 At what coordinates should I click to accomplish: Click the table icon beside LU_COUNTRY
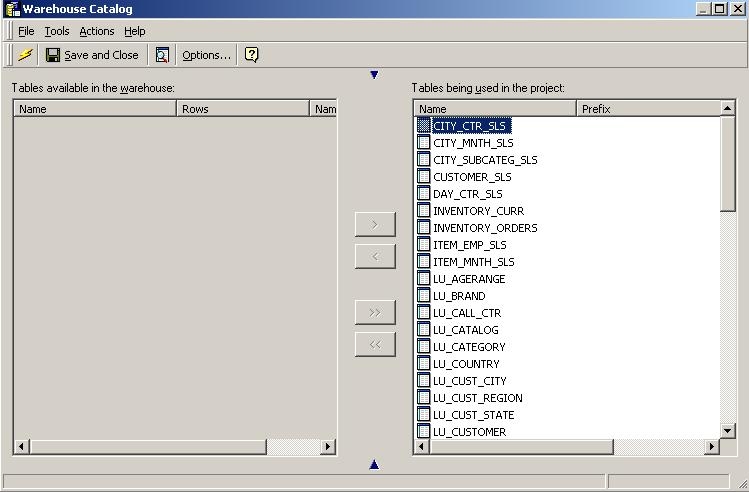(424, 364)
